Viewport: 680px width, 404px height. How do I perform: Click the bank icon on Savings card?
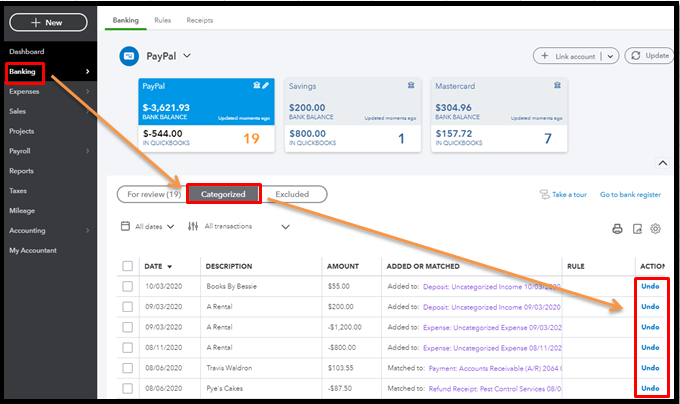click(412, 86)
